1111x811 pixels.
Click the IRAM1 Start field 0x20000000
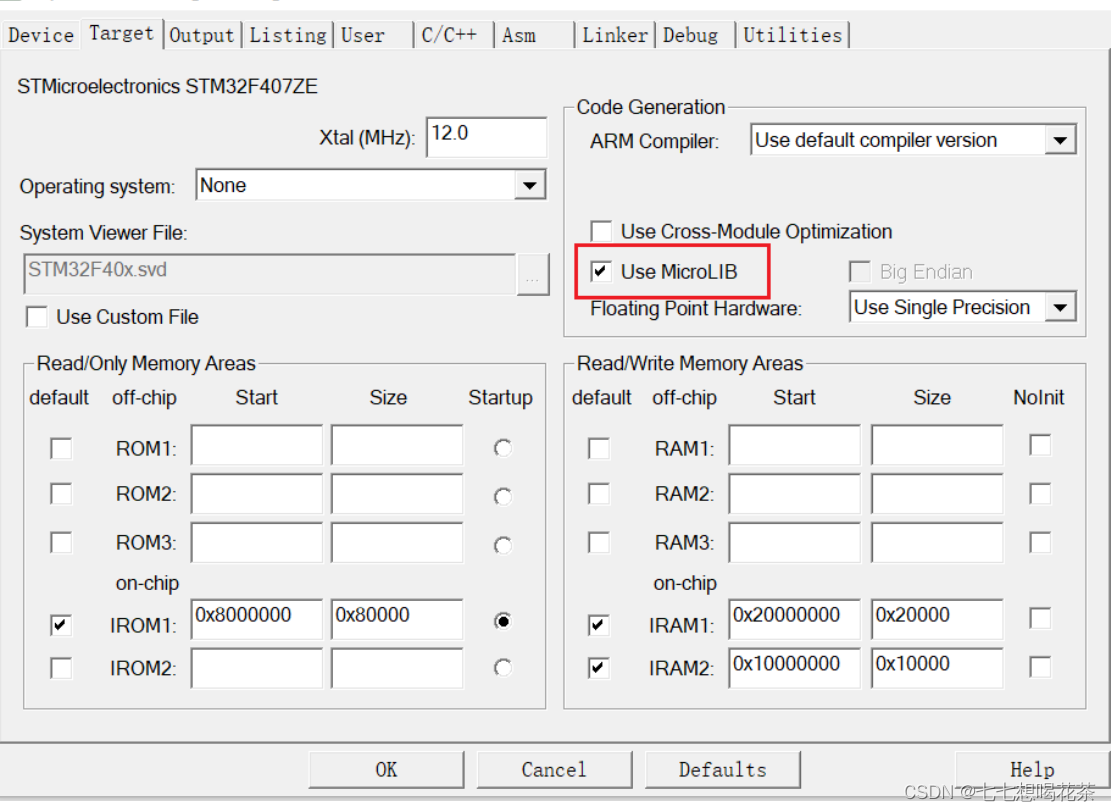coord(794,619)
